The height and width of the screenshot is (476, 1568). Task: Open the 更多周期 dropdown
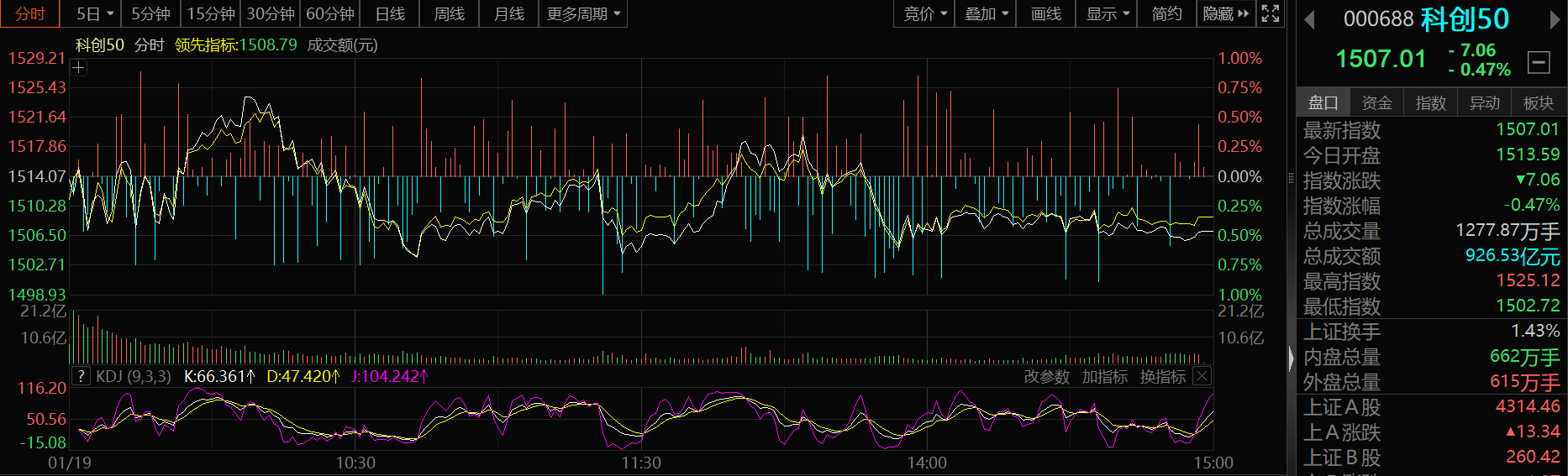coord(582,13)
